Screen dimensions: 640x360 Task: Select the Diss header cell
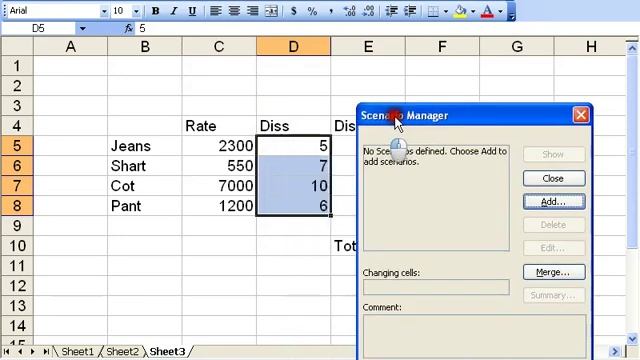click(x=293, y=126)
